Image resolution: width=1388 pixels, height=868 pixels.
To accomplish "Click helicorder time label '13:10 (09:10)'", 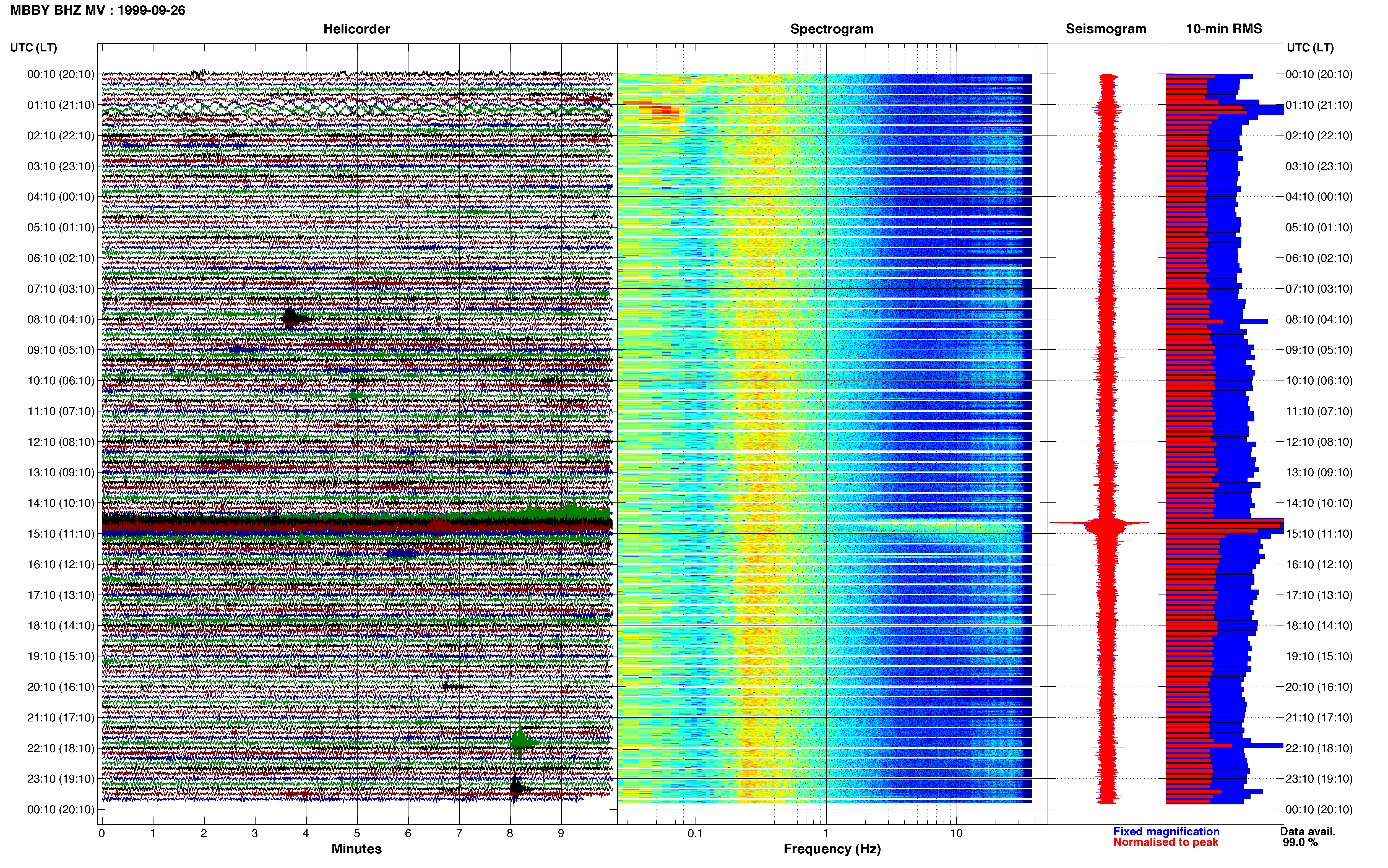I will [61, 473].
